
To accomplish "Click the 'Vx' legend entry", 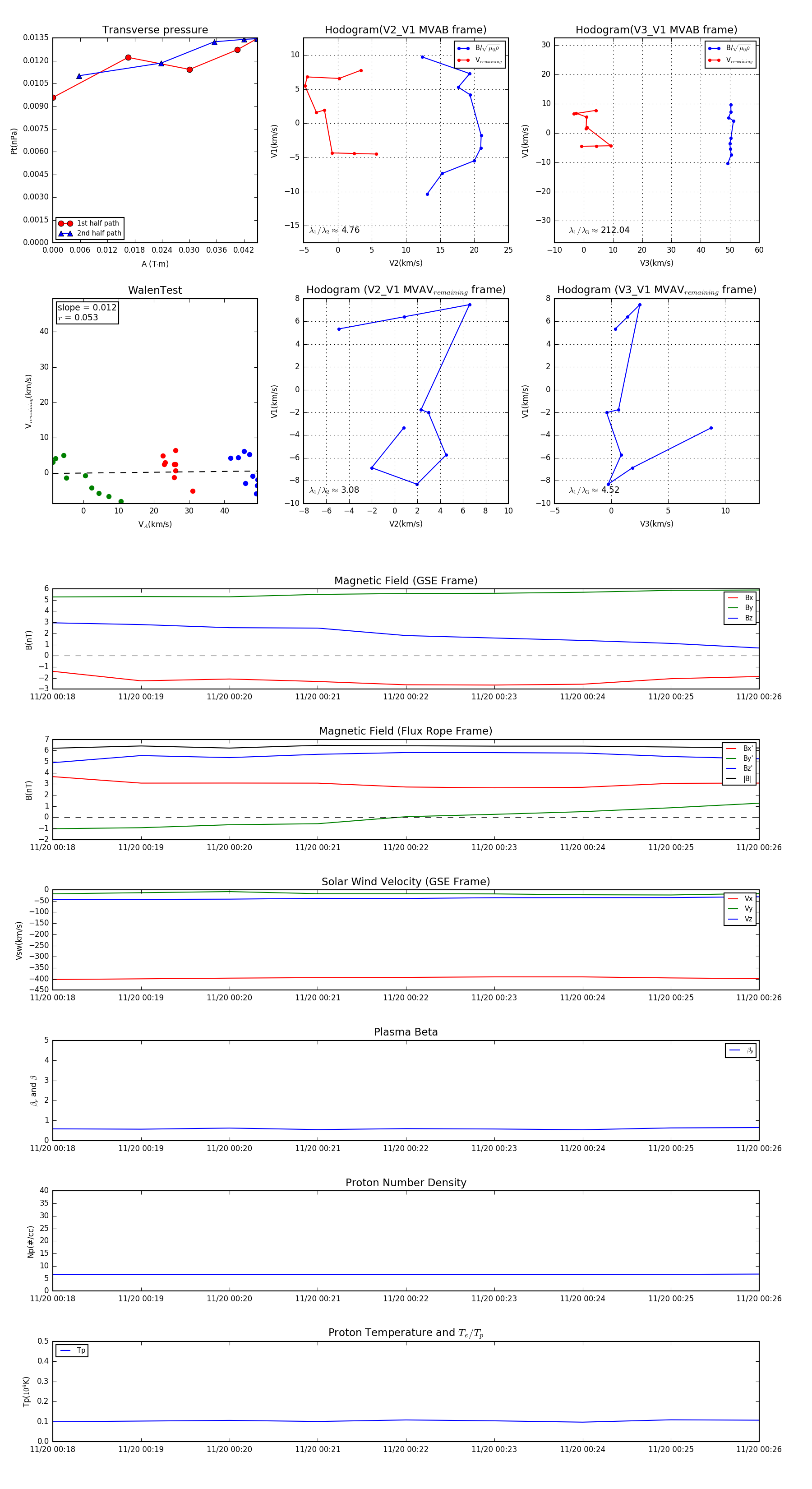I will point(740,899).
